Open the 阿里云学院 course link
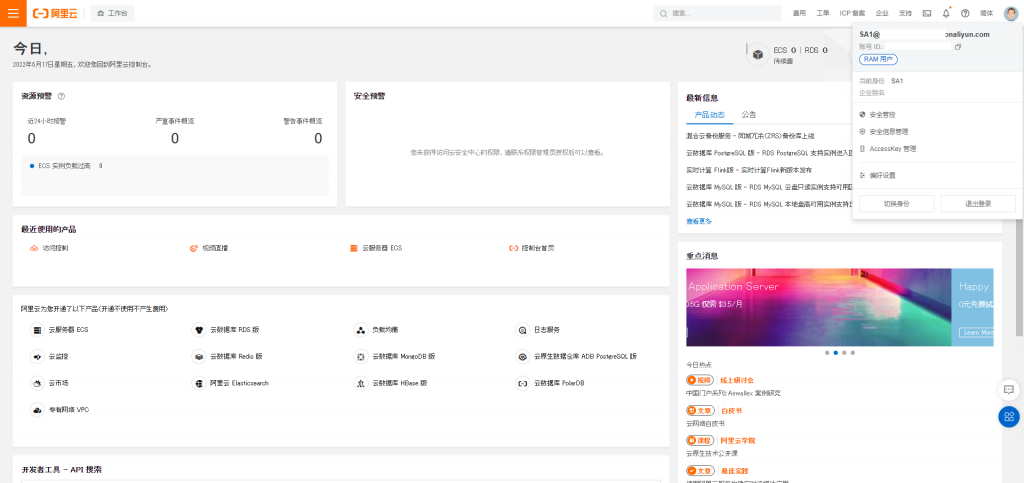1024x483 pixels. 737,441
